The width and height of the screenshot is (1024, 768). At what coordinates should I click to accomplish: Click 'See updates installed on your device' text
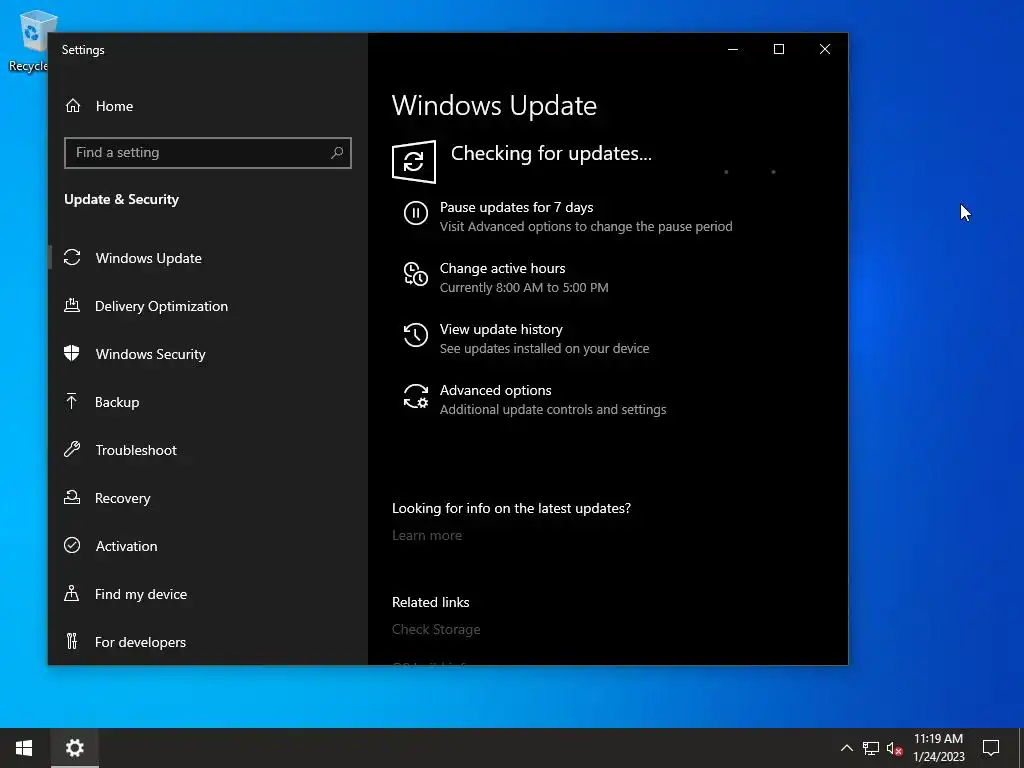click(545, 348)
